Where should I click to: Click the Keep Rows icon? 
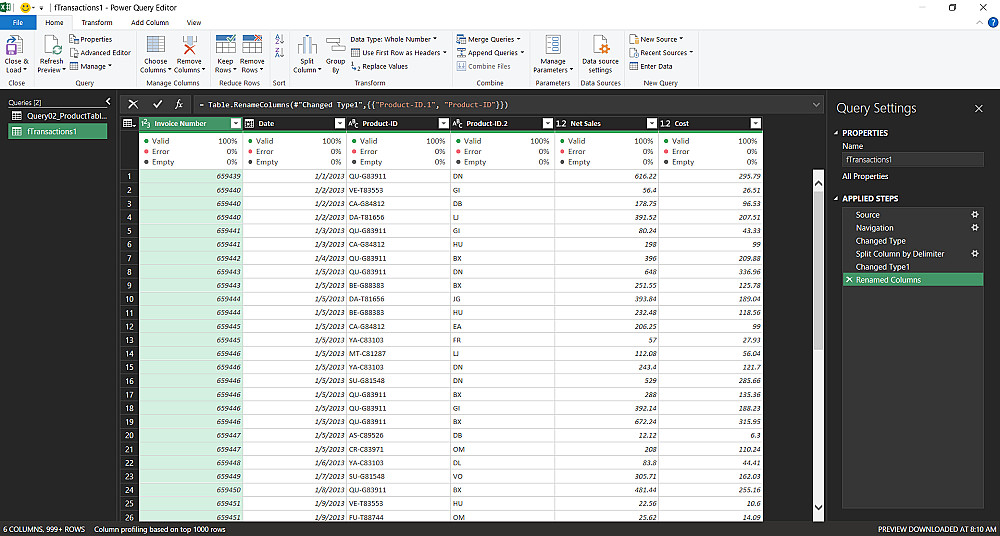(x=226, y=46)
